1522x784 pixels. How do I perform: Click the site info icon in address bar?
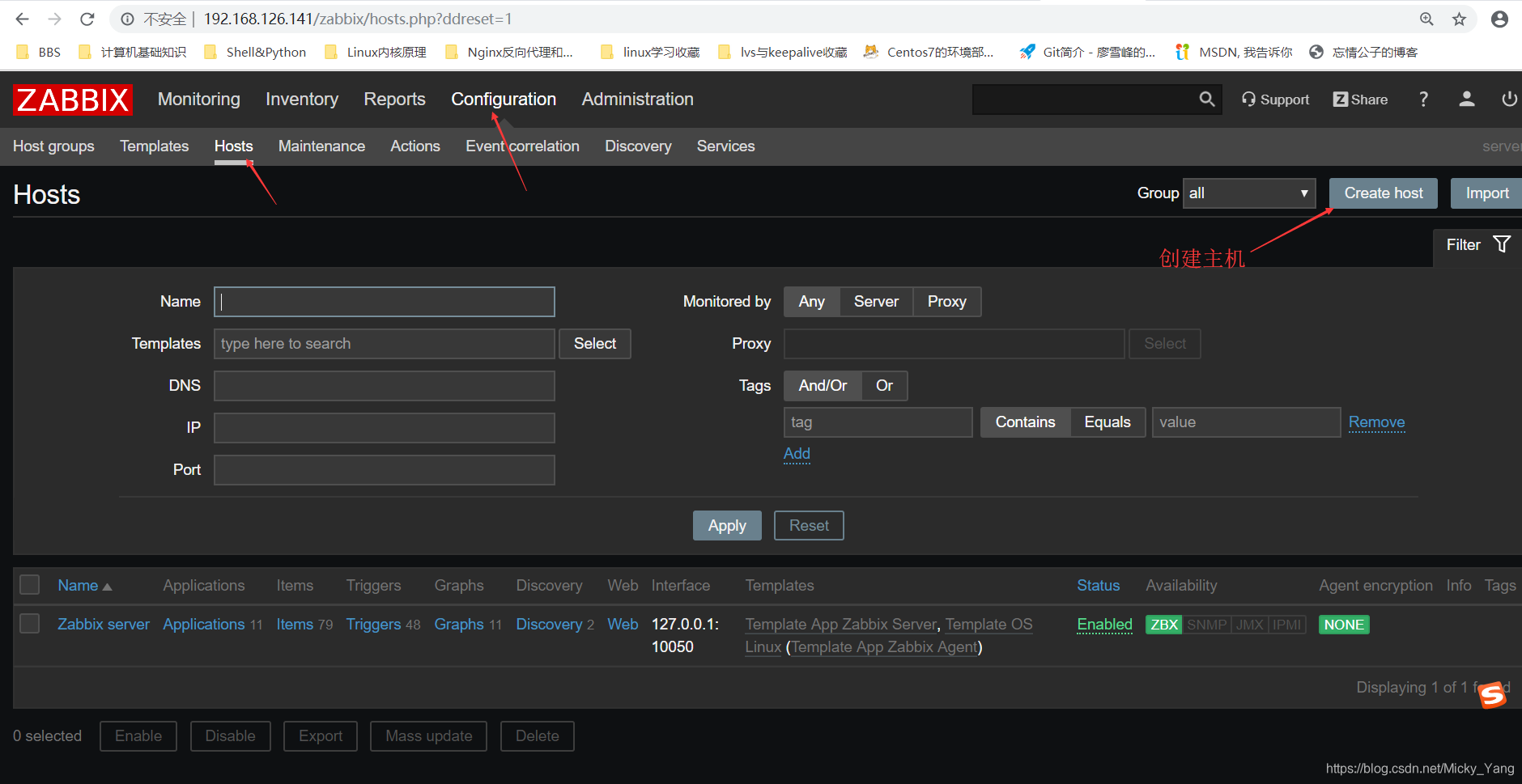click(127, 19)
